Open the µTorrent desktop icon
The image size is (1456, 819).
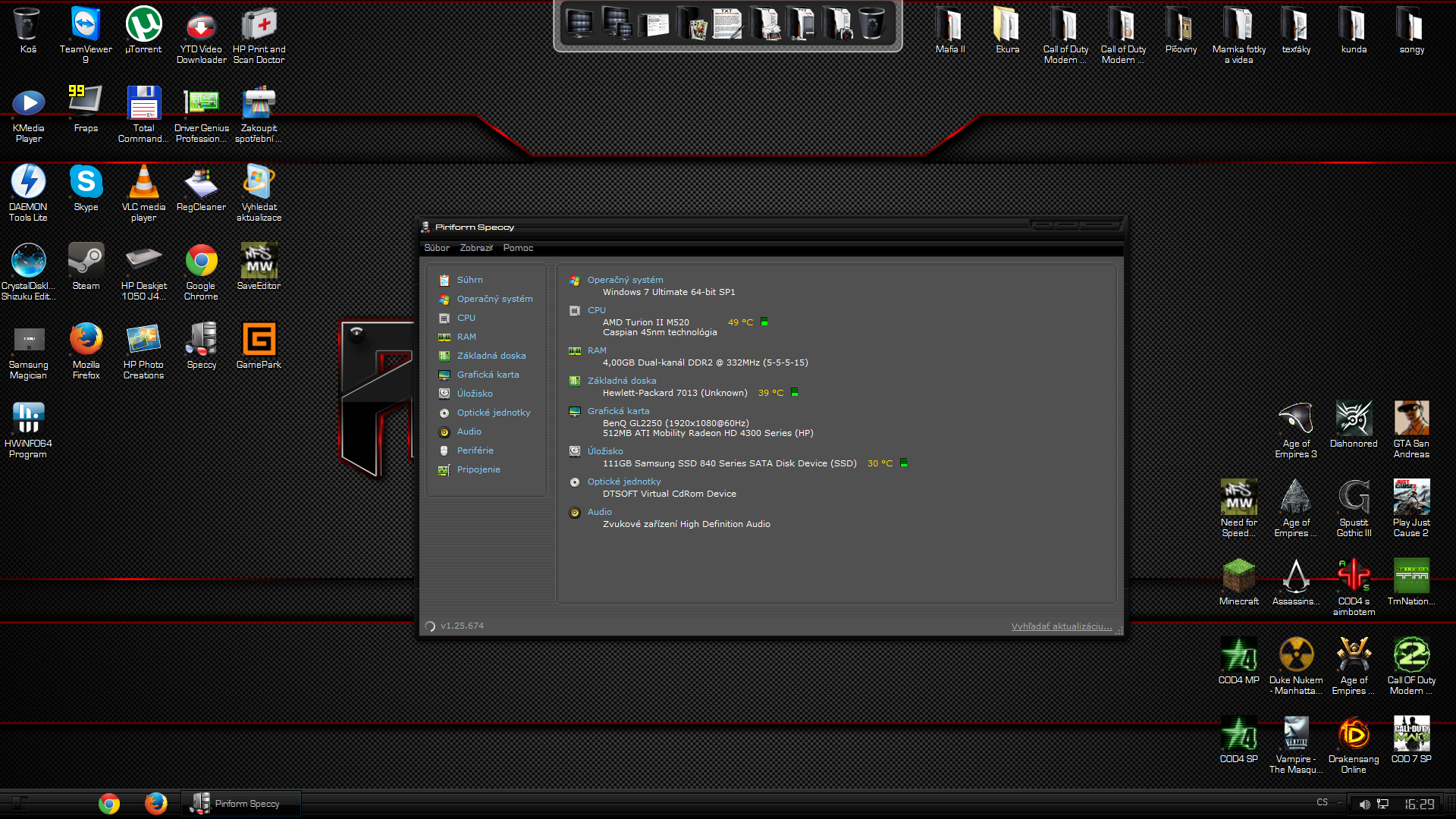coord(143,30)
